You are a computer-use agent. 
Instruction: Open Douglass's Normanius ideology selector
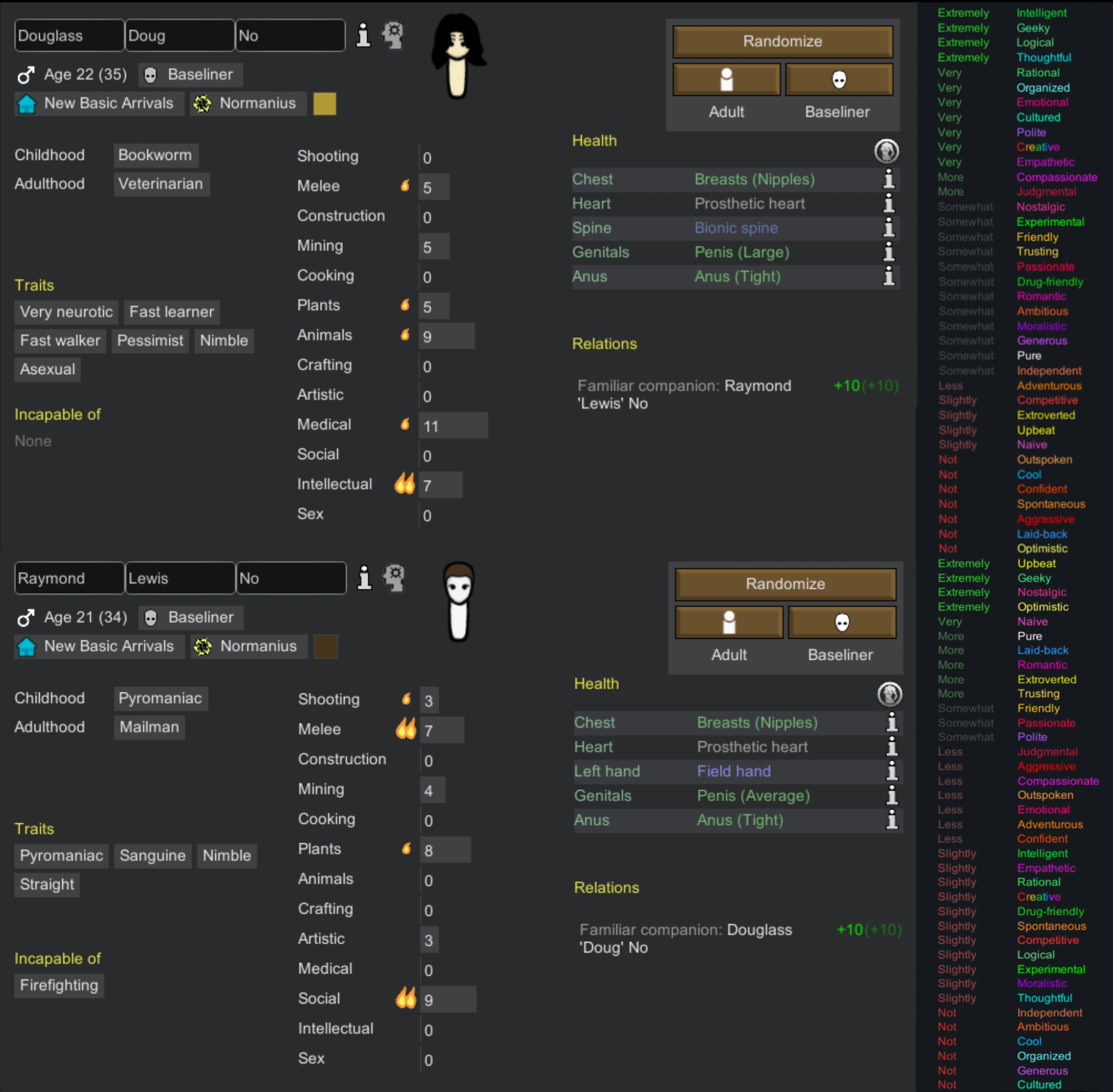click(x=248, y=103)
